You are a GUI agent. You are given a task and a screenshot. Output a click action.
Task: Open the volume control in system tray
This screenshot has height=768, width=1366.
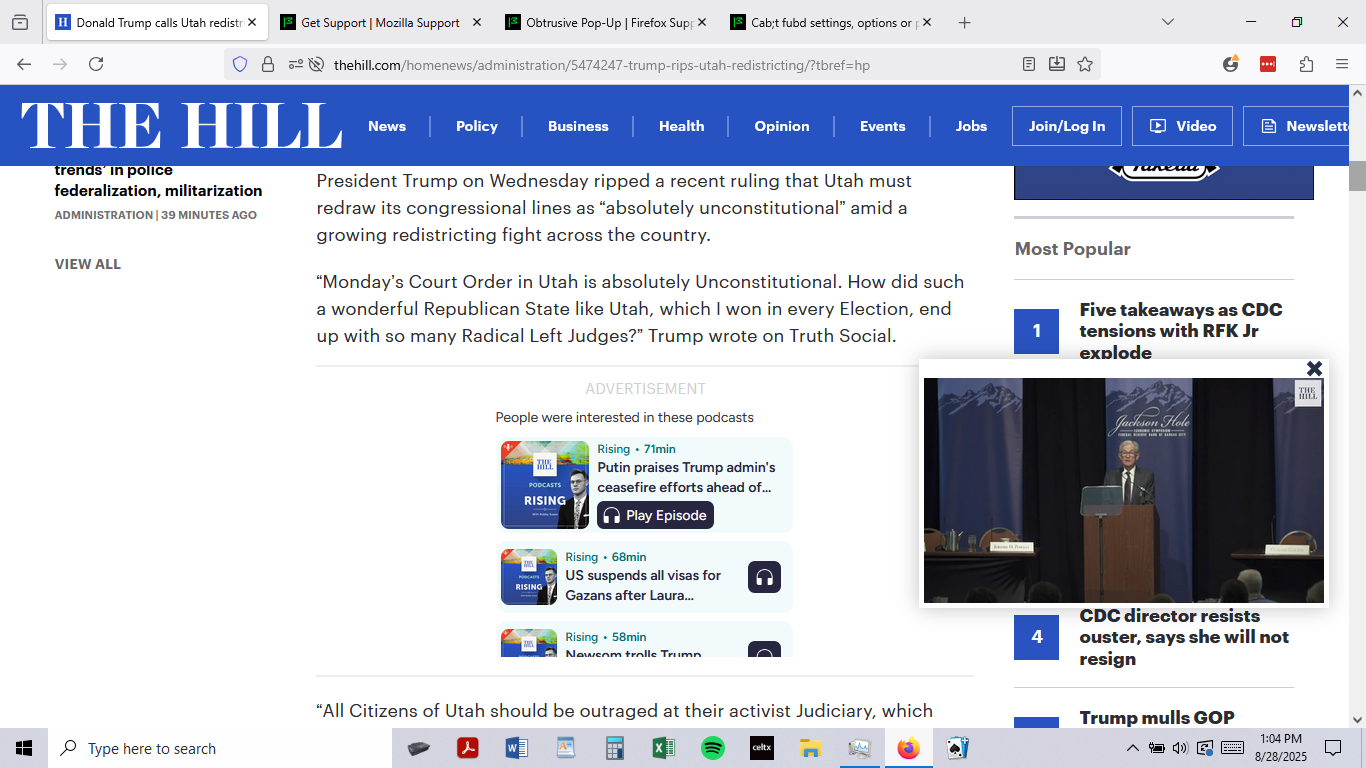pyautogui.click(x=1180, y=748)
